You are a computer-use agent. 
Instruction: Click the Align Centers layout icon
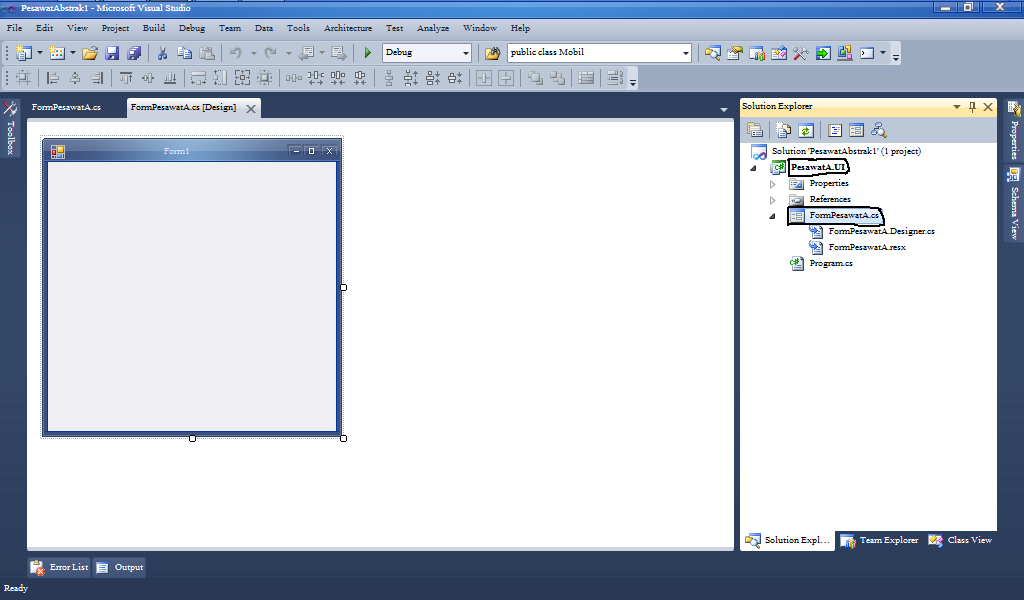75,78
